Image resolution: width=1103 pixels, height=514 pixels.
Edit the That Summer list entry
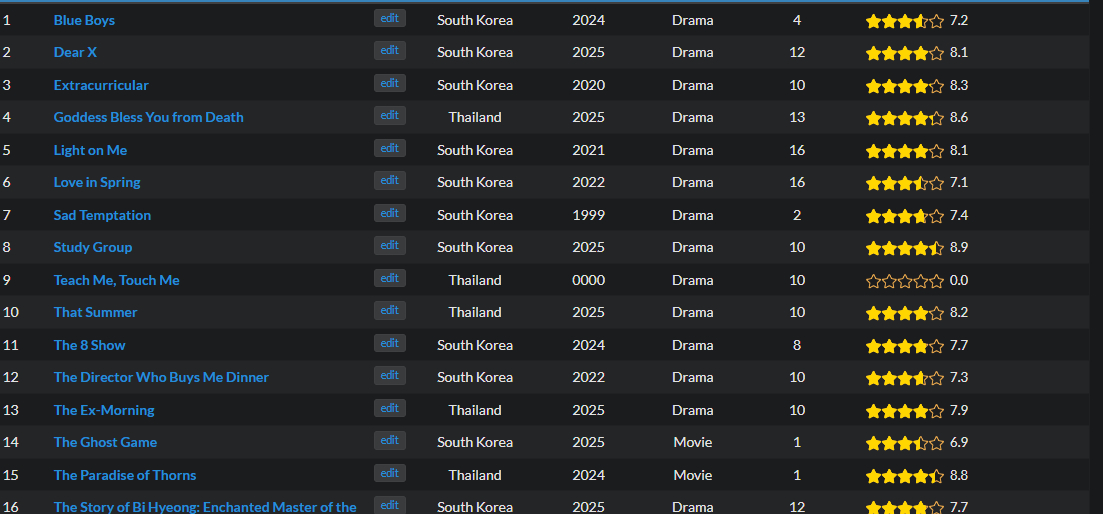tap(390, 311)
